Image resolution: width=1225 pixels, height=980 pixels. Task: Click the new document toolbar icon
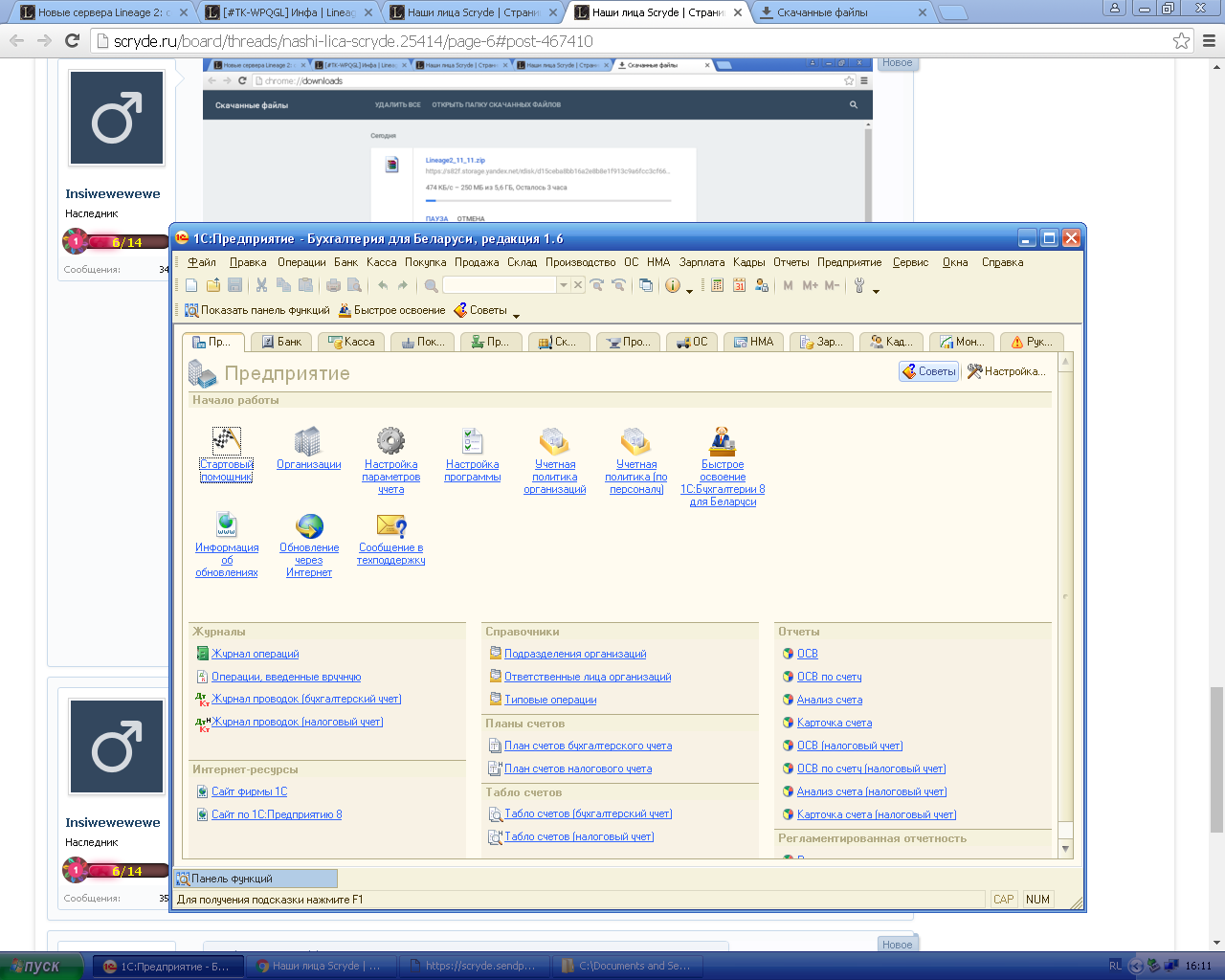[x=191, y=285]
